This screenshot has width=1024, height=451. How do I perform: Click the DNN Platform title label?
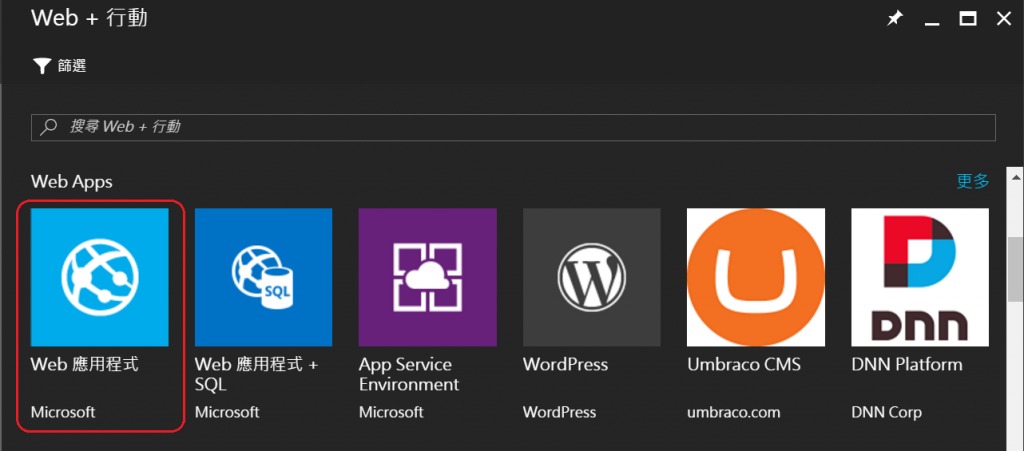tap(907, 364)
